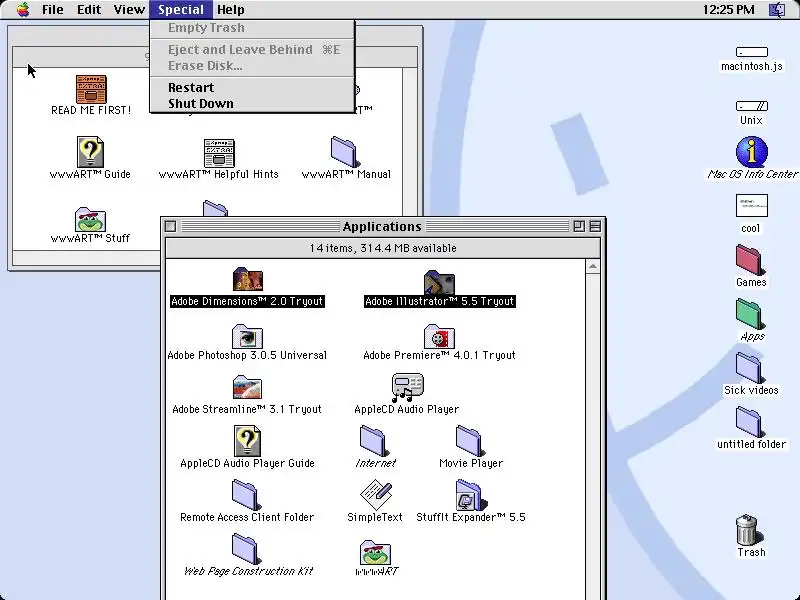Screen dimensions: 800x600
Task: Select the Adobe Streamline 3.1 Tryout icon
Action: [x=247, y=388]
